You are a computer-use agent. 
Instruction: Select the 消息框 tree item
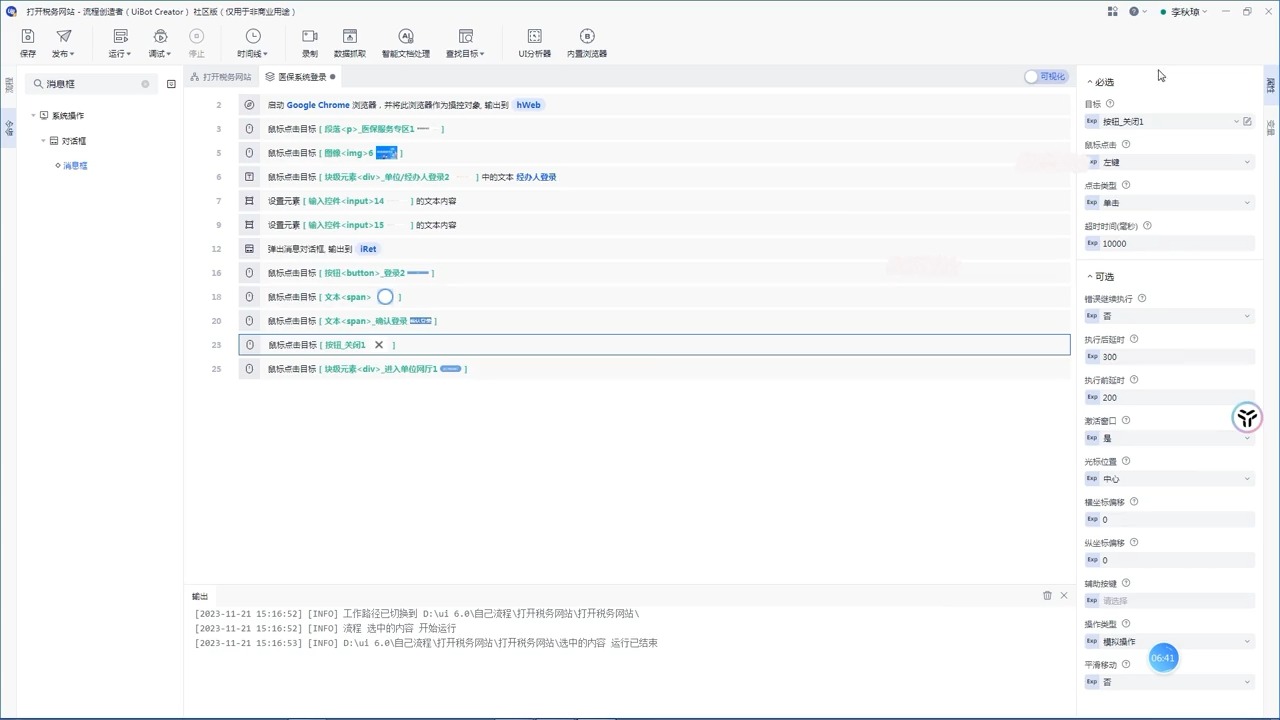pyautogui.click(x=75, y=165)
